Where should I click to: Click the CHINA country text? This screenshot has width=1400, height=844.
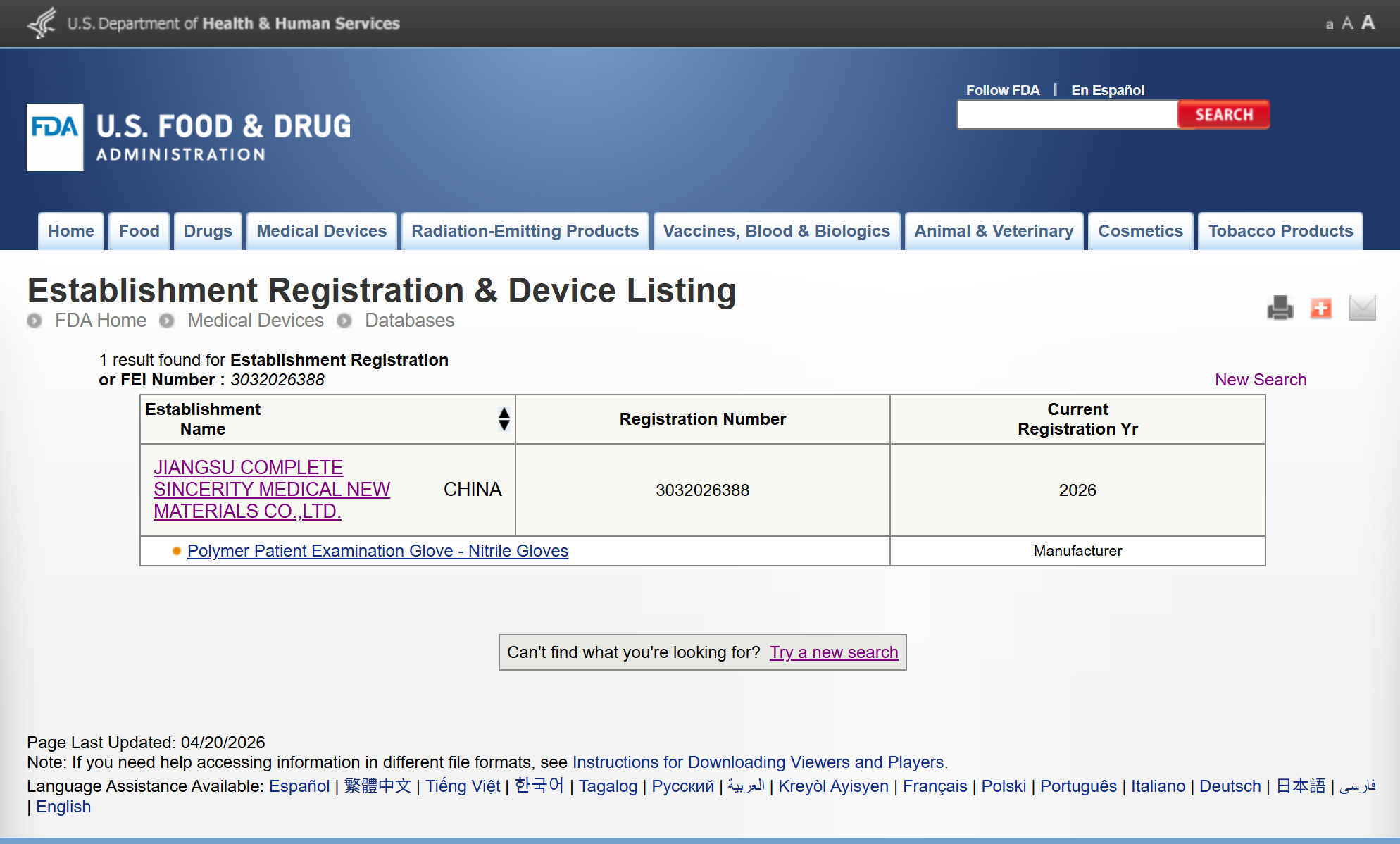pyautogui.click(x=473, y=490)
